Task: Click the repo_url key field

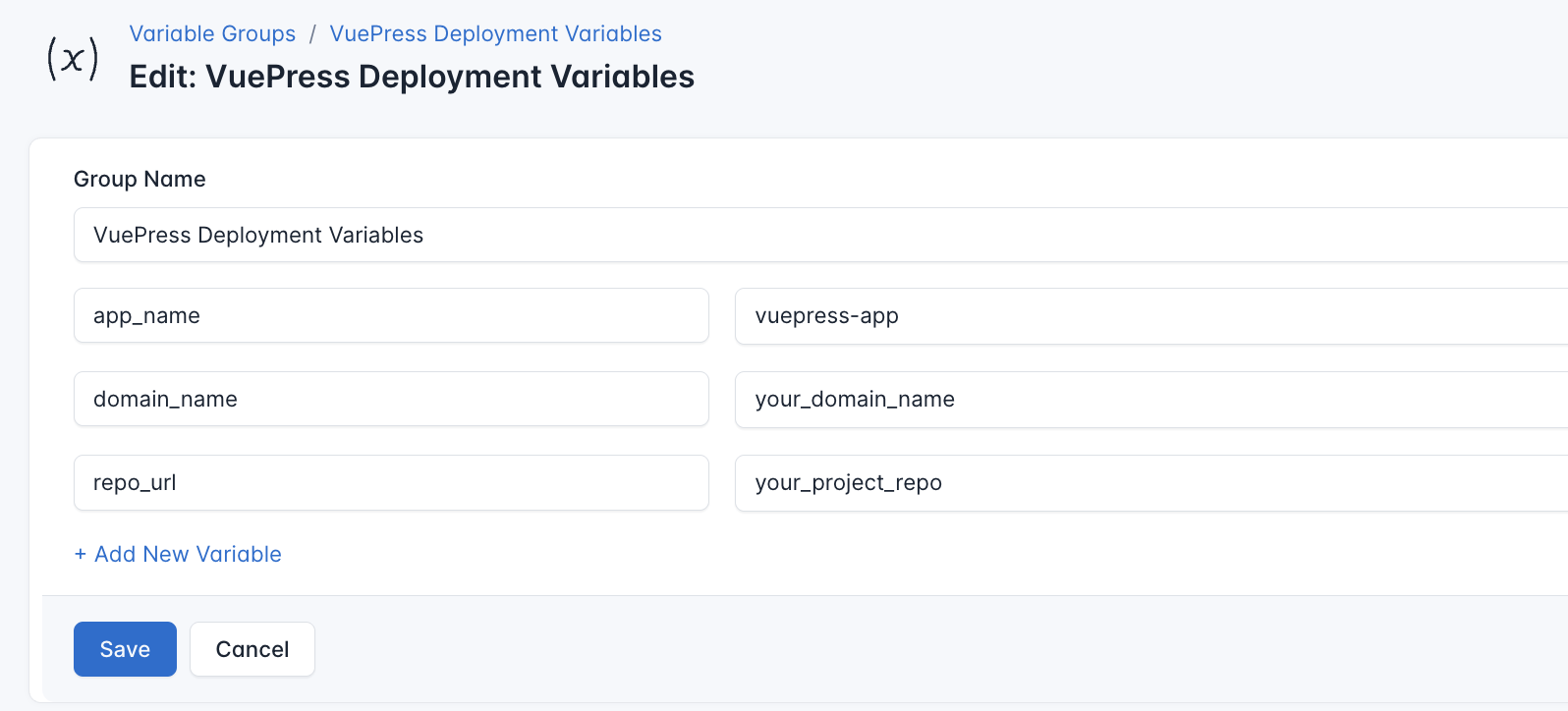Action: 391,482
